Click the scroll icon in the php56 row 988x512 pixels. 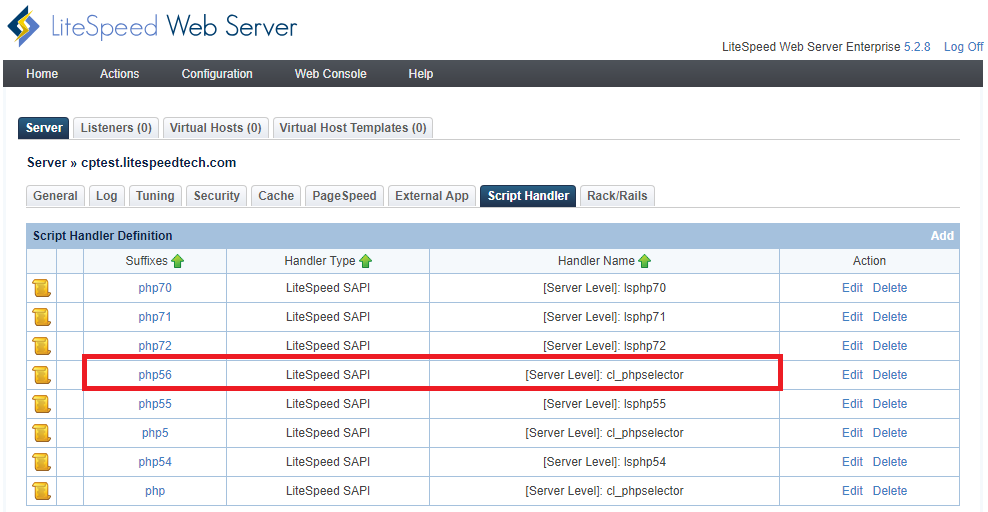[x=41, y=375]
